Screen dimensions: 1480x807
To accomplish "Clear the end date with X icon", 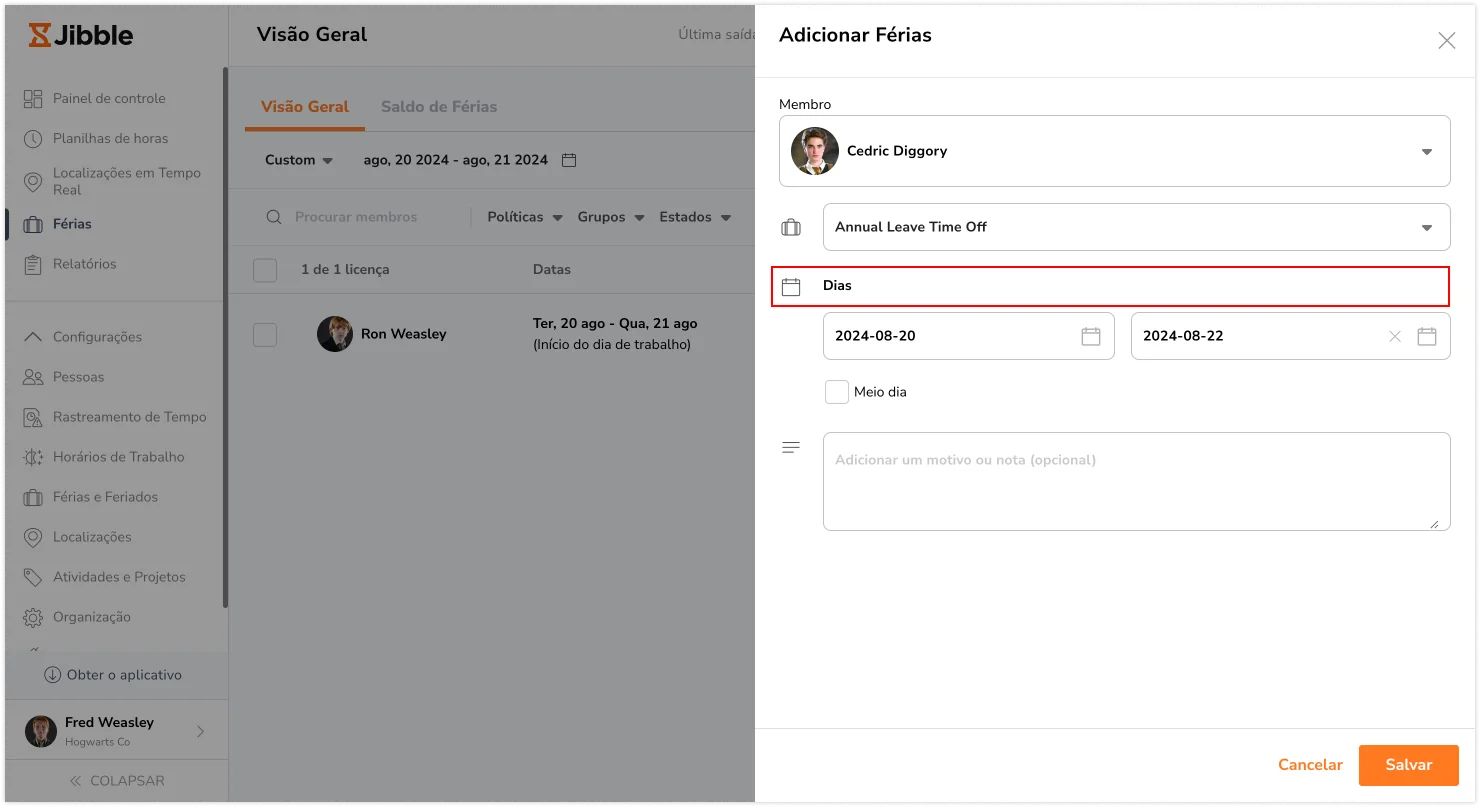I will tap(1395, 336).
